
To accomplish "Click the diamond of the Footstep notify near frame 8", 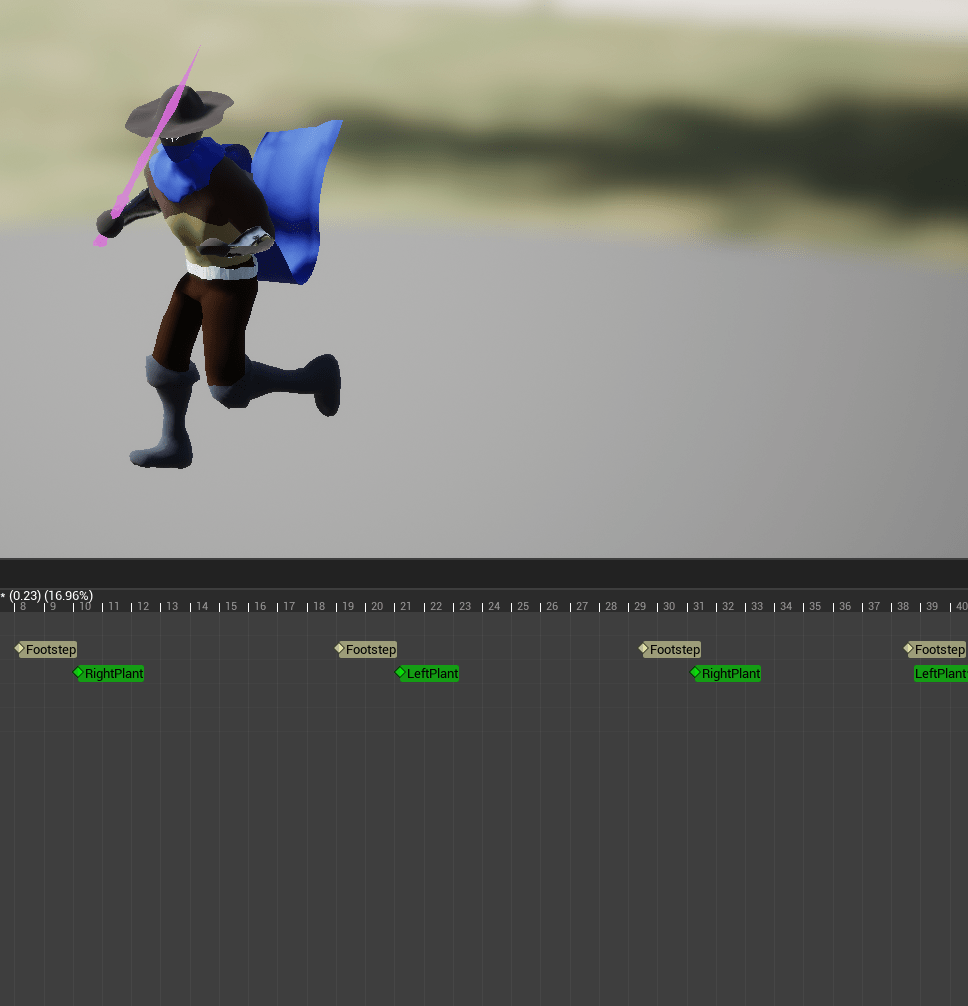I will point(19,648).
